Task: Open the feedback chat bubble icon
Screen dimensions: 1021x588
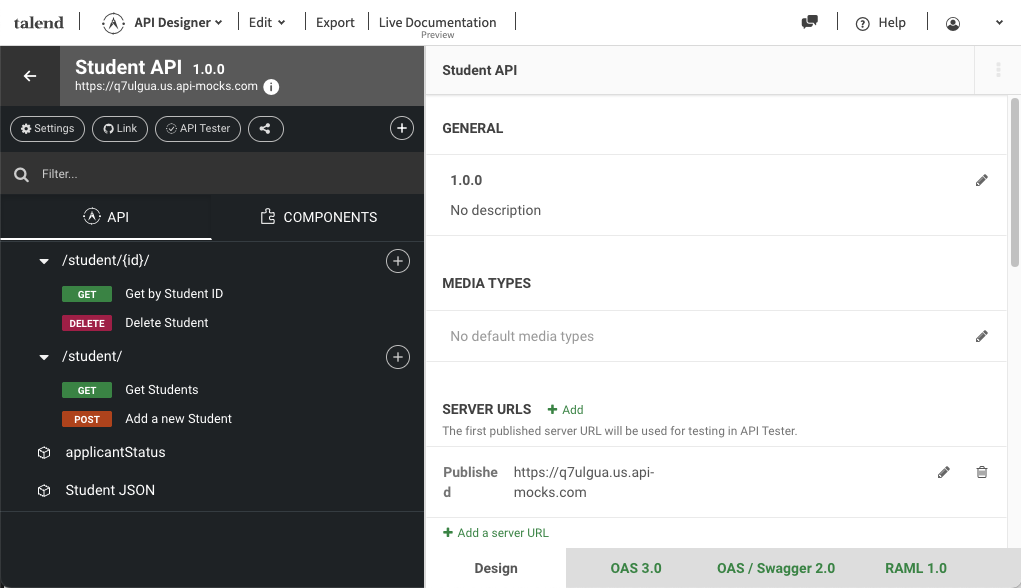Action: (811, 20)
